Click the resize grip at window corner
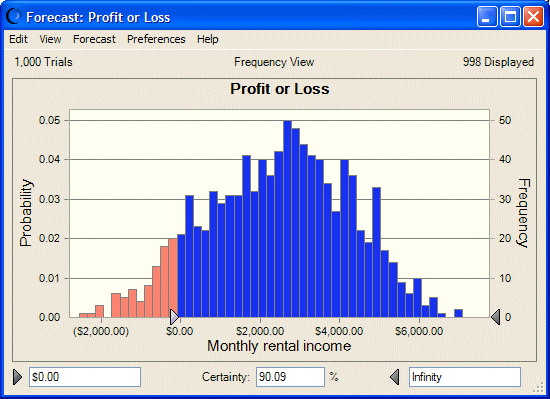This screenshot has height=399, width=550. point(538,387)
